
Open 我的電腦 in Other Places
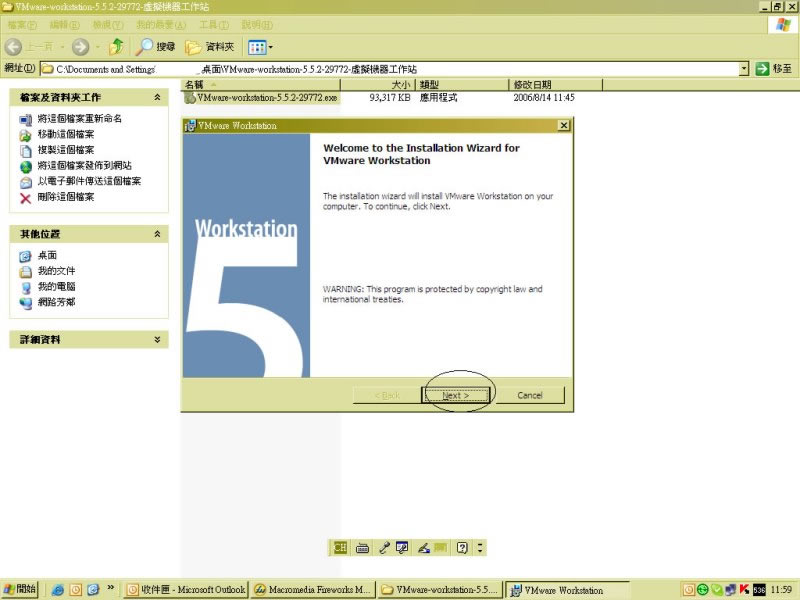56,286
